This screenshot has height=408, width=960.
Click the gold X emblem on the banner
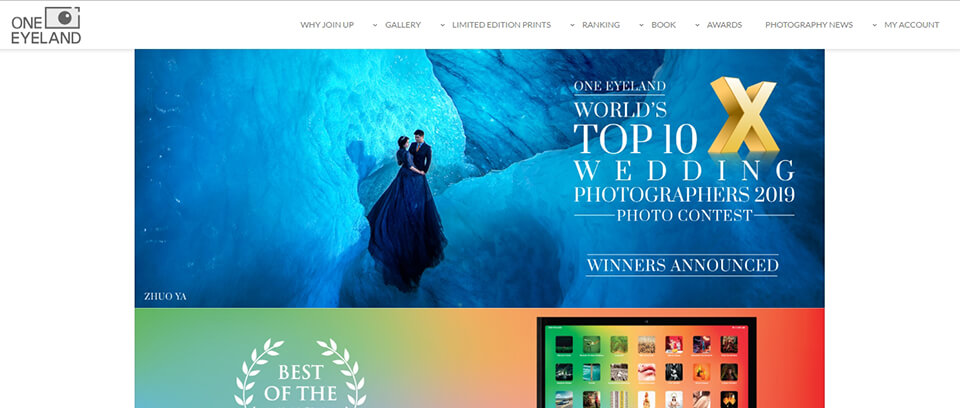pyautogui.click(x=743, y=116)
